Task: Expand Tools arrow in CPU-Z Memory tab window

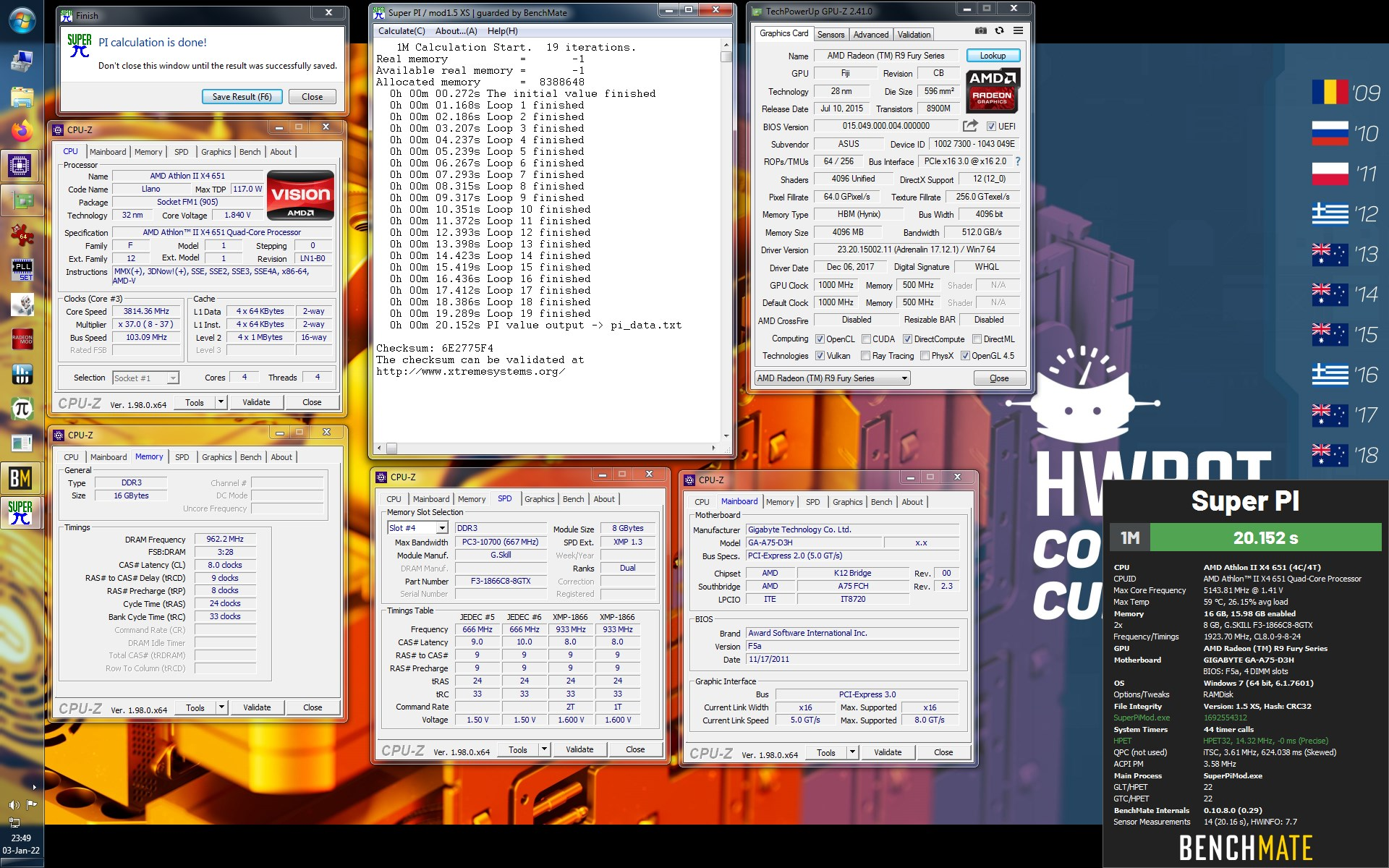Action: [x=221, y=707]
